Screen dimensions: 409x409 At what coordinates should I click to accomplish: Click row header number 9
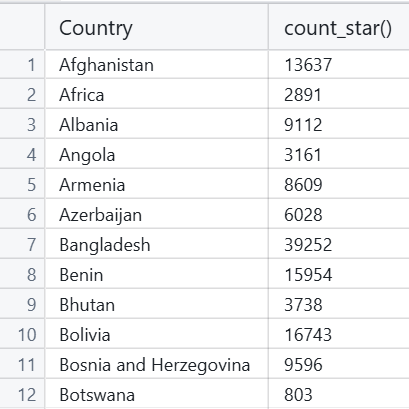[22, 305]
